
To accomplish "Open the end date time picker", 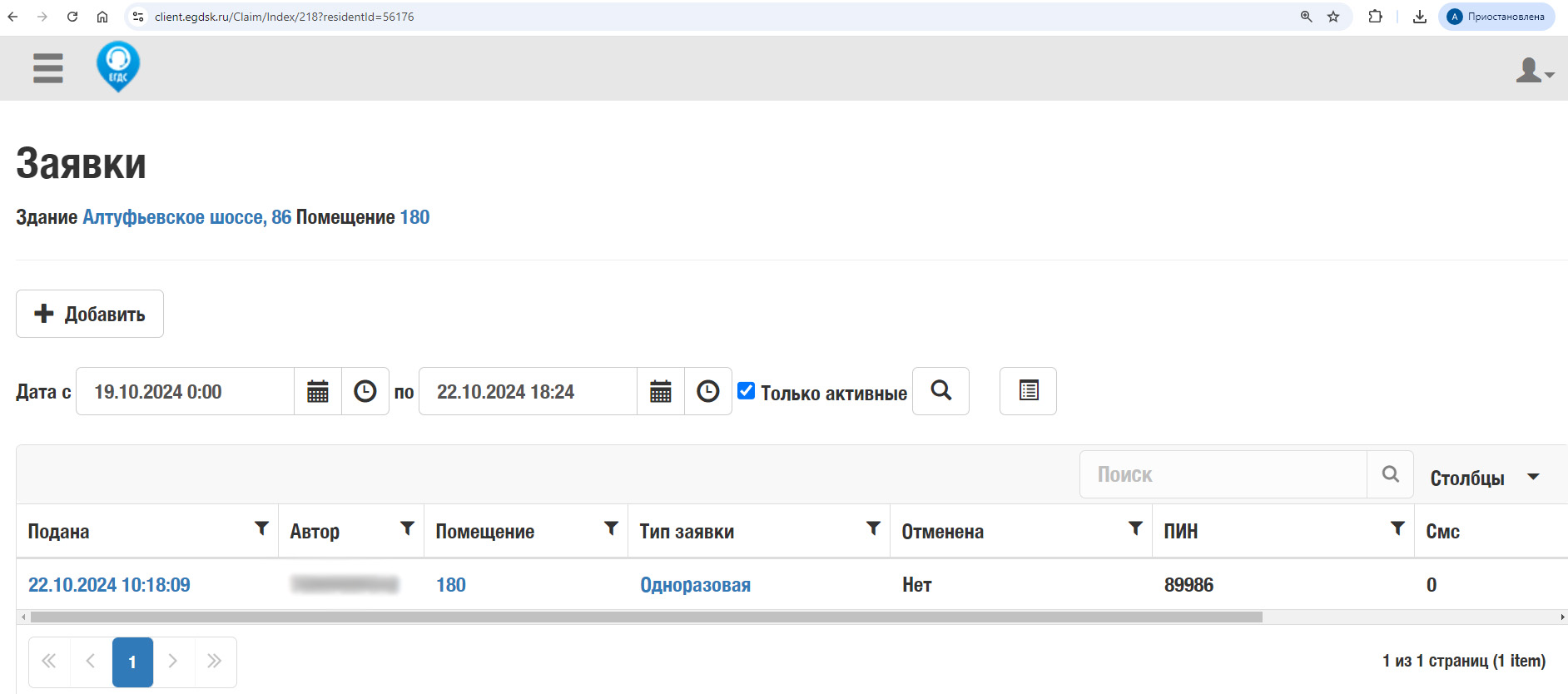I will (708, 391).
